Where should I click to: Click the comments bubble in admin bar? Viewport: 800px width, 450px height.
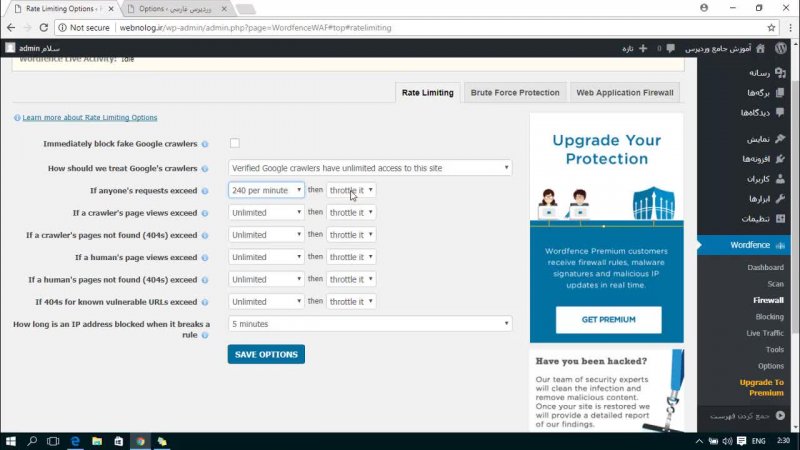click(x=667, y=47)
